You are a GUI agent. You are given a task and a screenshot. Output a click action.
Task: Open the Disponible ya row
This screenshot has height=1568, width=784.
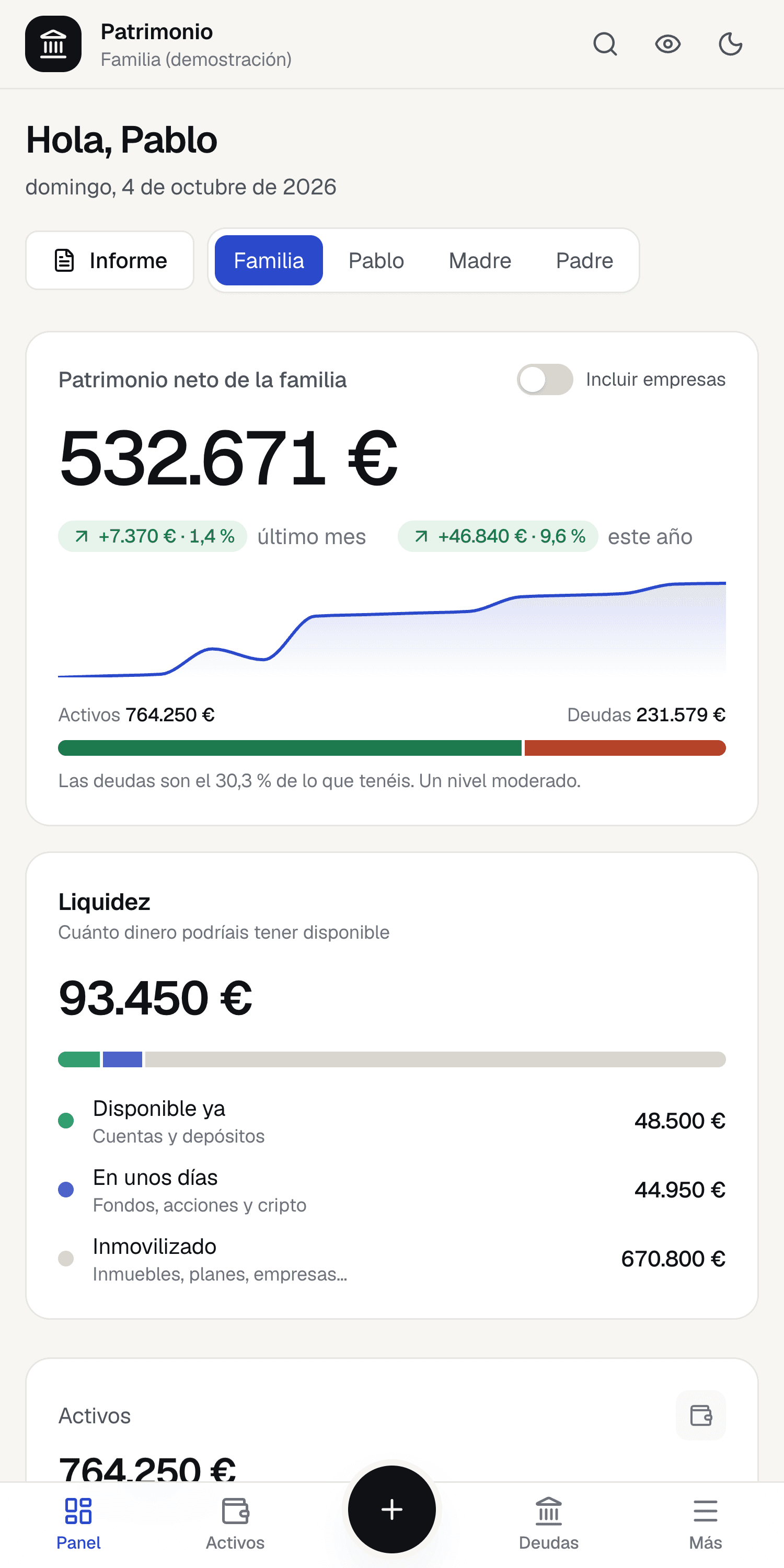392,1121
